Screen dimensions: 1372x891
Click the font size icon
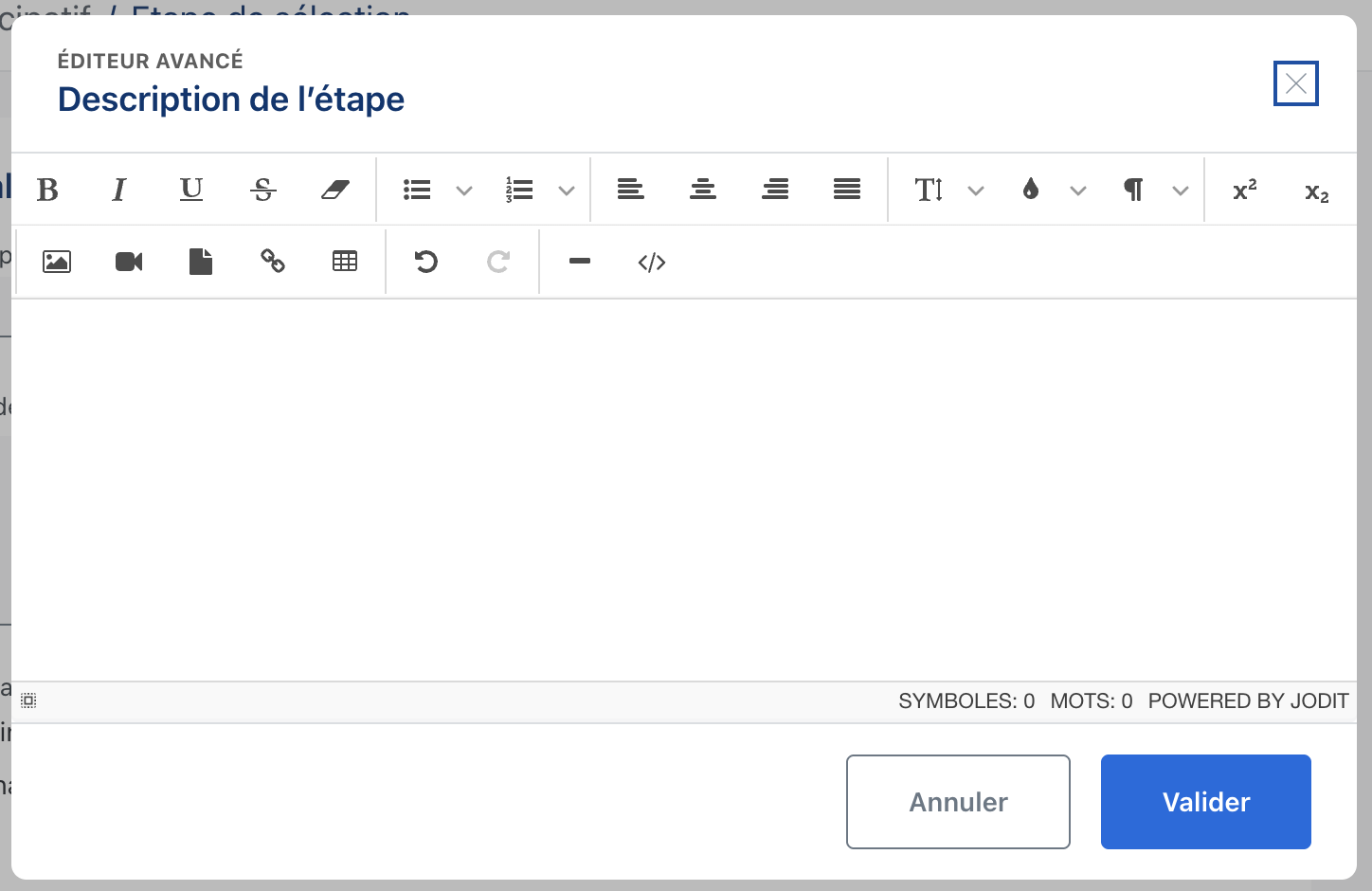click(929, 190)
